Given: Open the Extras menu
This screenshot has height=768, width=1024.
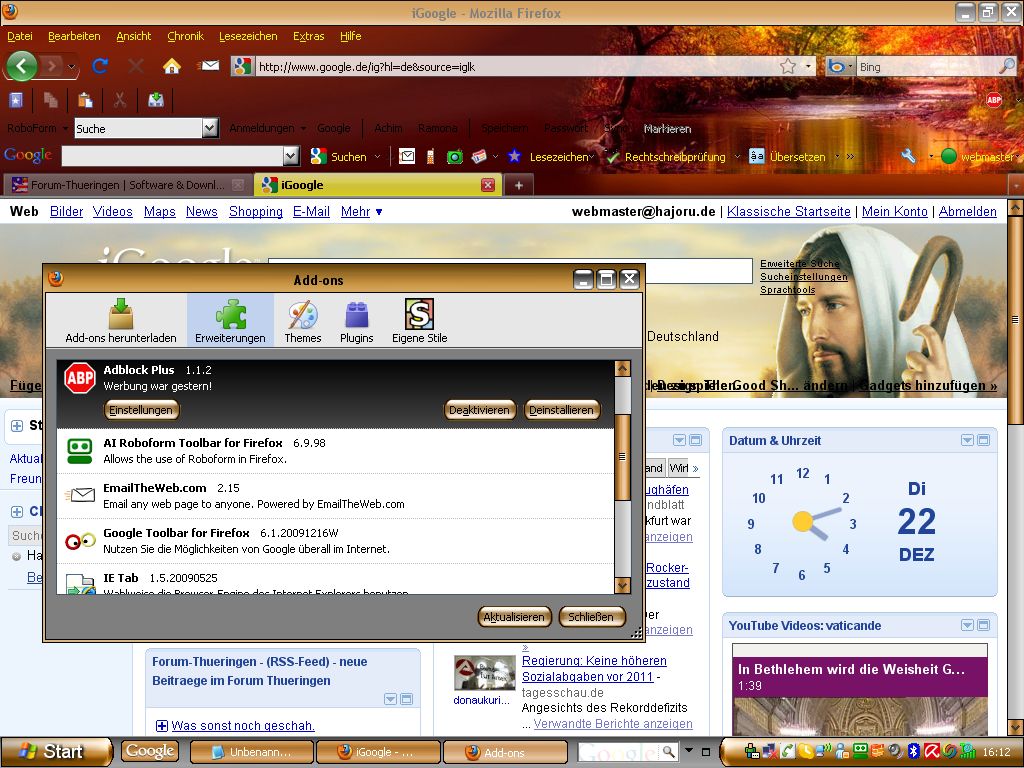Looking at the screenshot, I should (x=308, y=36).
